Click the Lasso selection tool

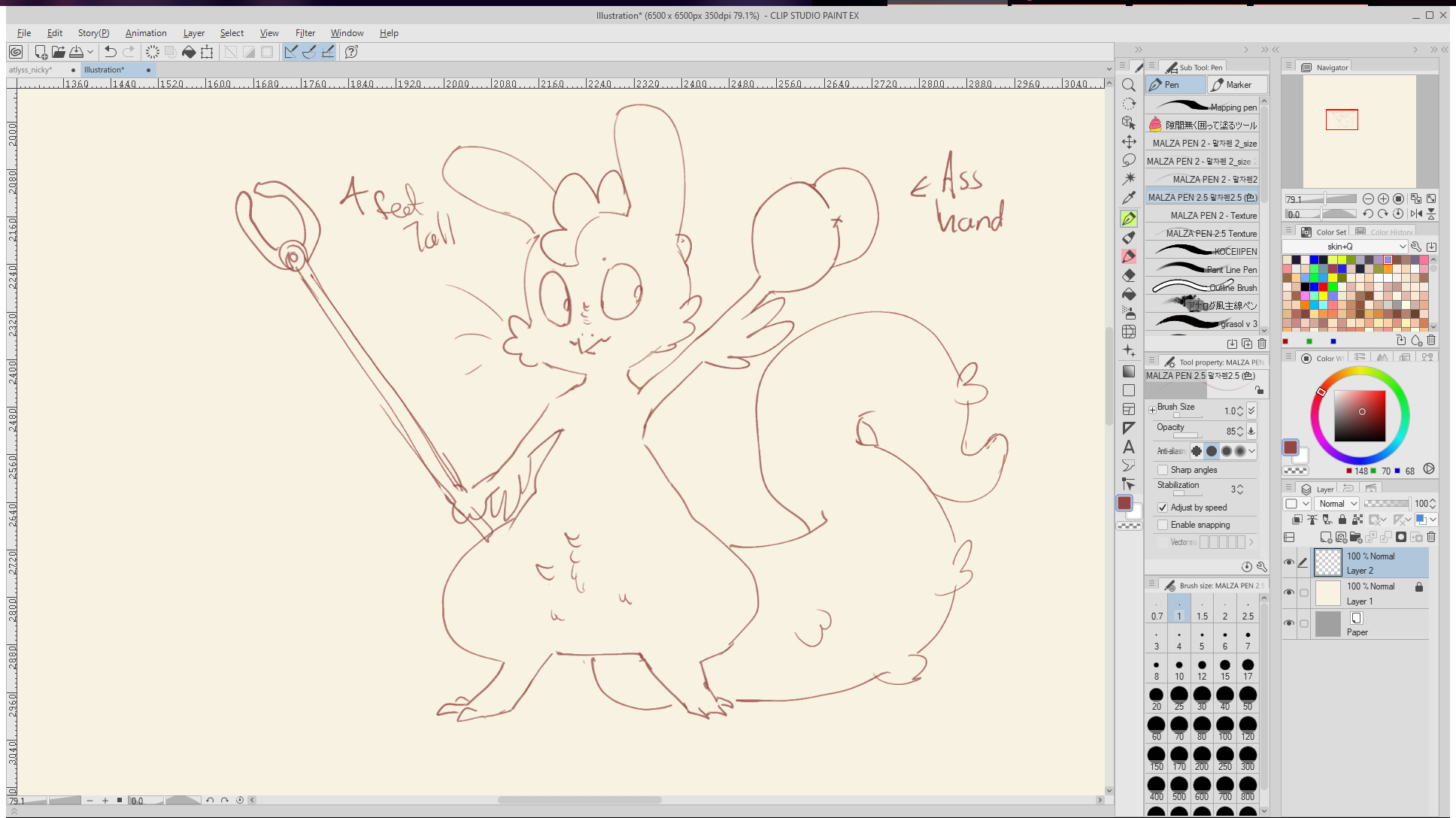1128,160
